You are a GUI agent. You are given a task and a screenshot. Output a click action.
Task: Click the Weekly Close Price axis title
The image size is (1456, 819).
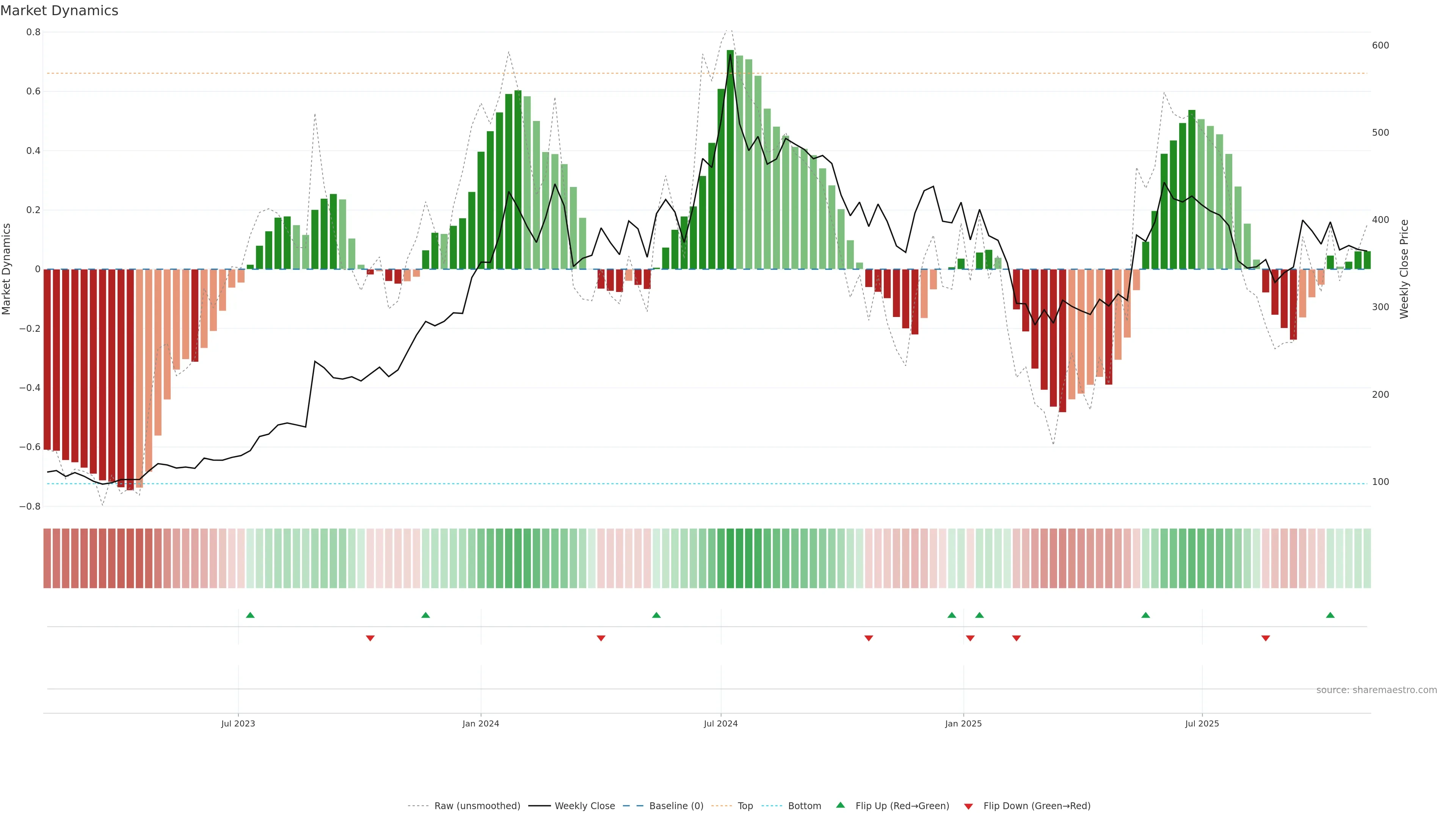tap(1404, 269)
